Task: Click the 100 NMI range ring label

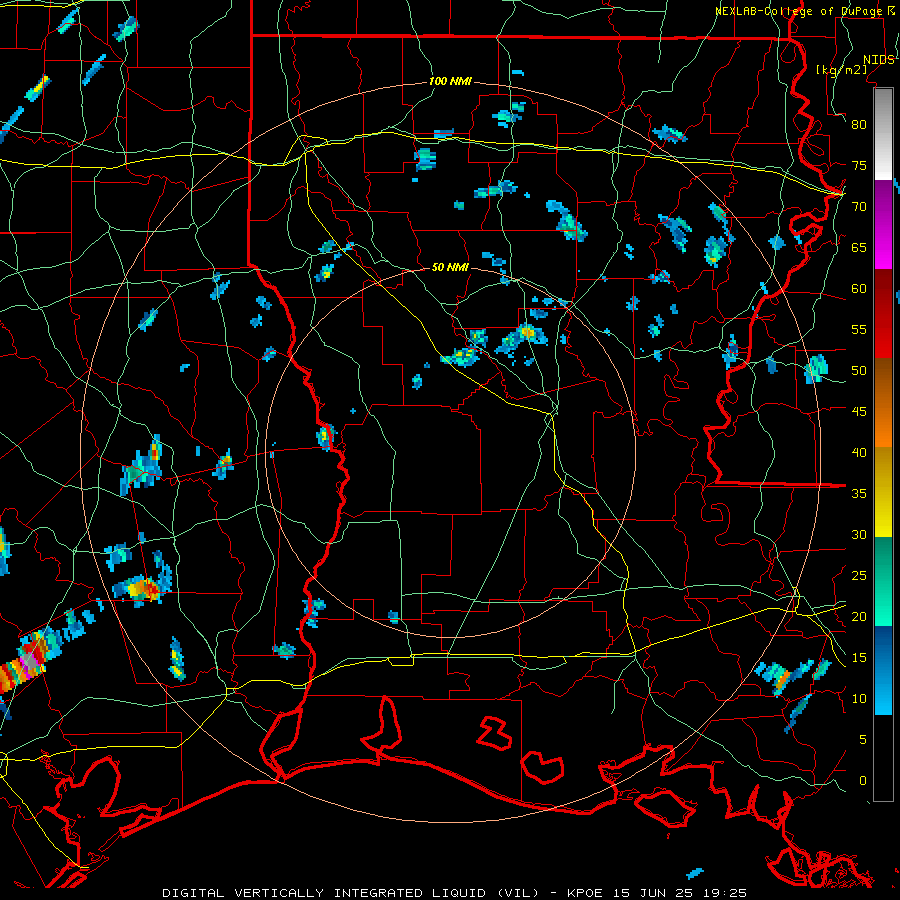Action: click(450, 82)
